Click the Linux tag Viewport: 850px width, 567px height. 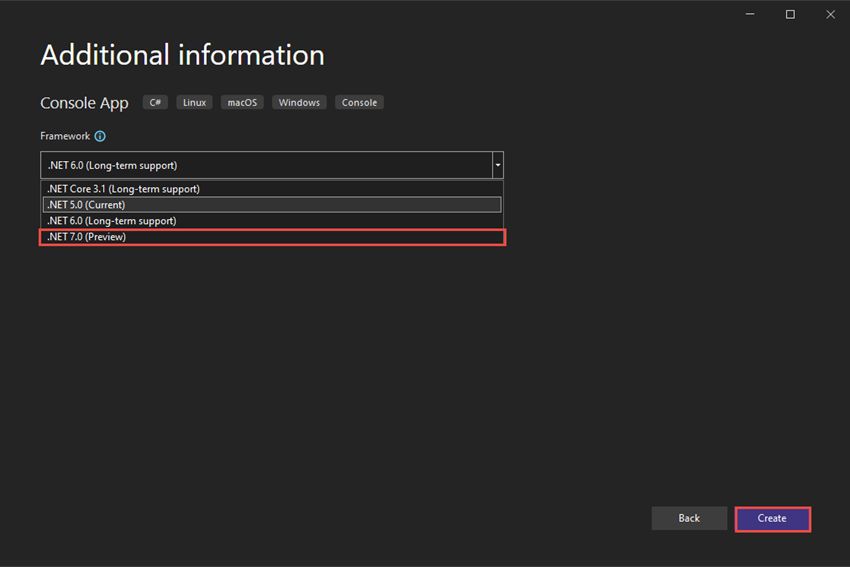(x=194, y=102)
